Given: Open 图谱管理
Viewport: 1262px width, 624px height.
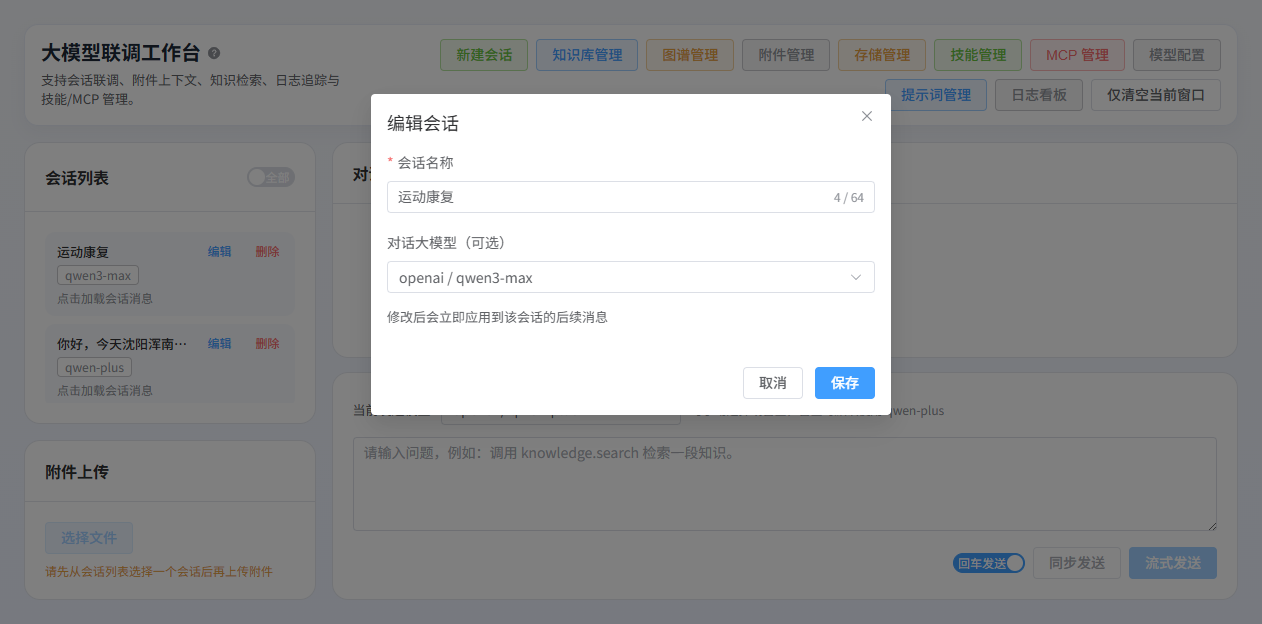Looking at the screenshot, I should (690, 55).
